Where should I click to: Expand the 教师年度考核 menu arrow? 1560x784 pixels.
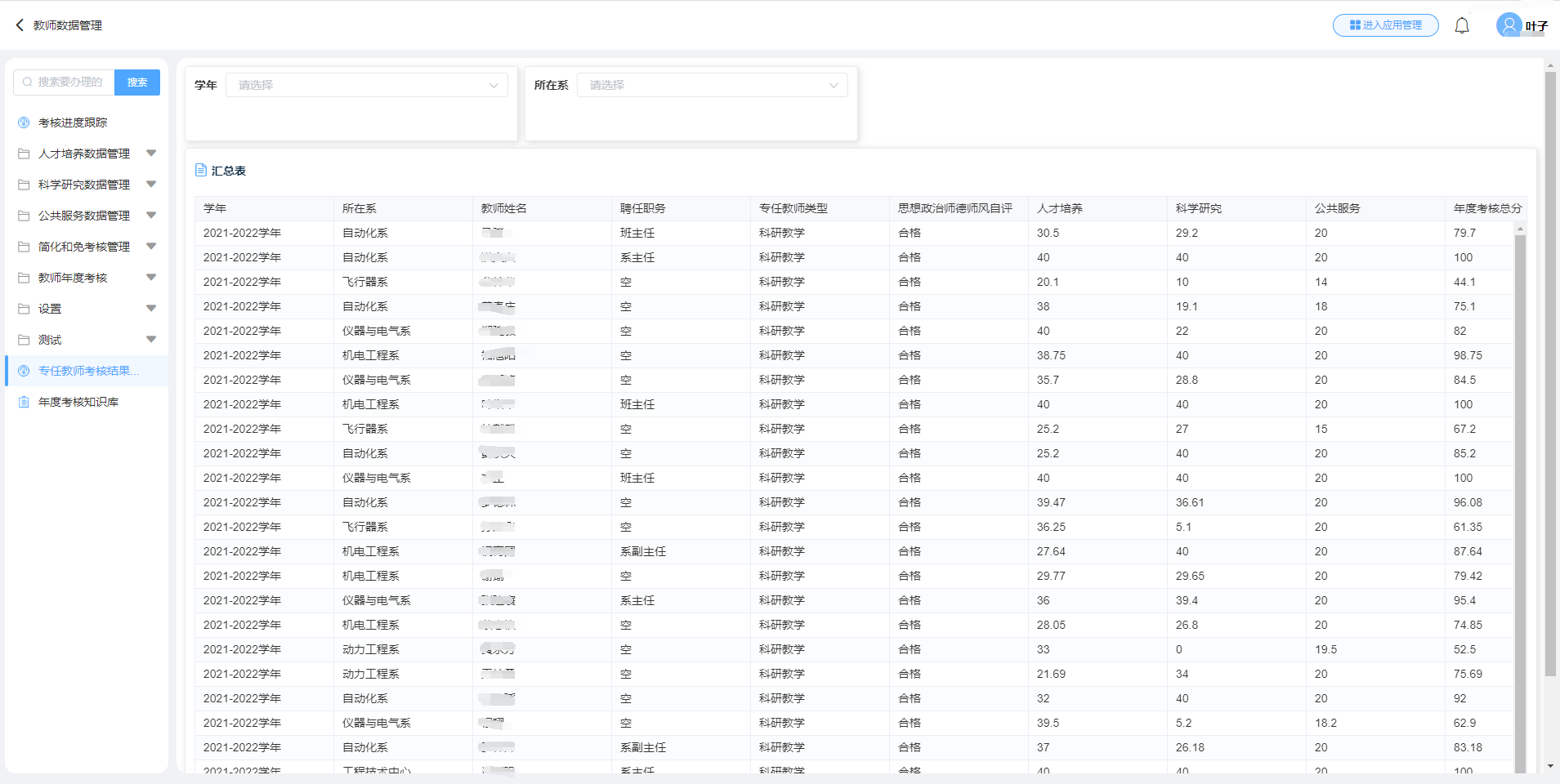(x=151, y=278)
